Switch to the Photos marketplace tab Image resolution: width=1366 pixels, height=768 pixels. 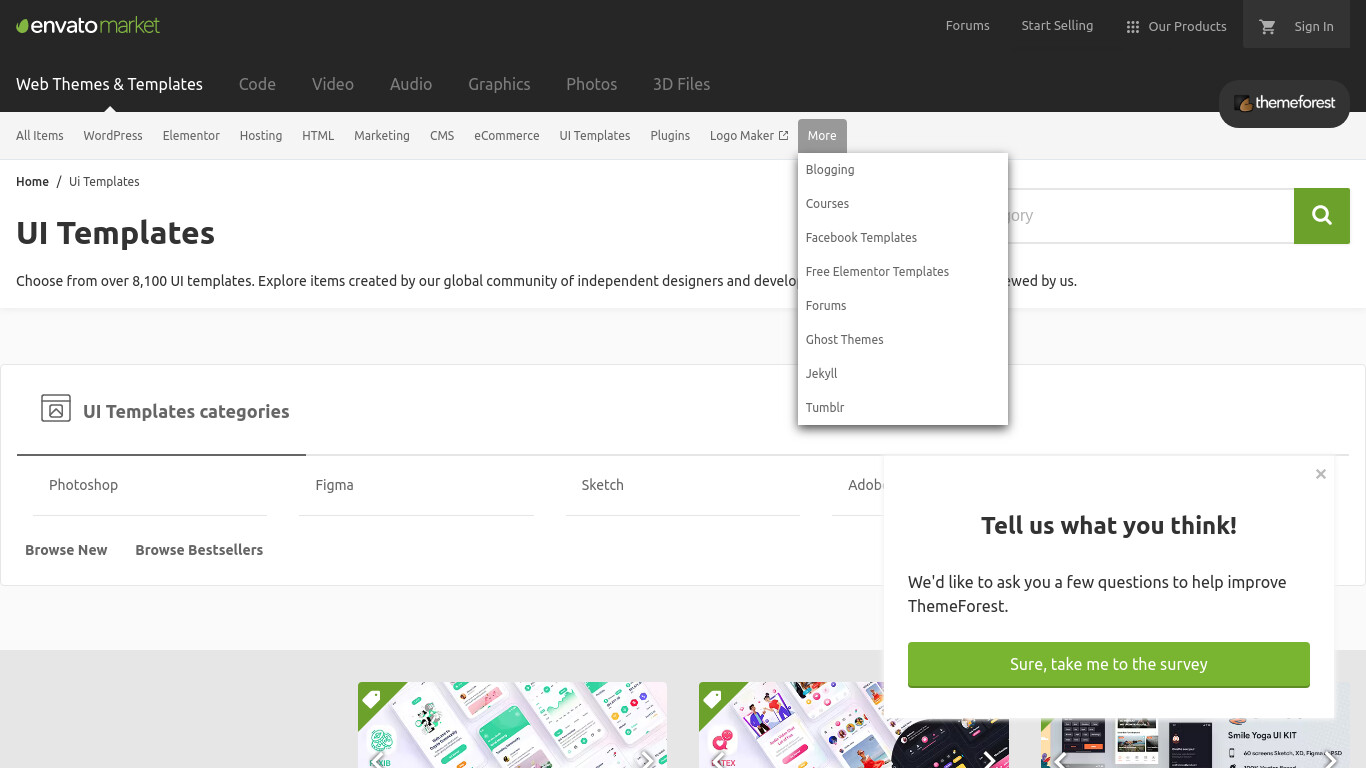pyautogui.click(x=591, y=84)
